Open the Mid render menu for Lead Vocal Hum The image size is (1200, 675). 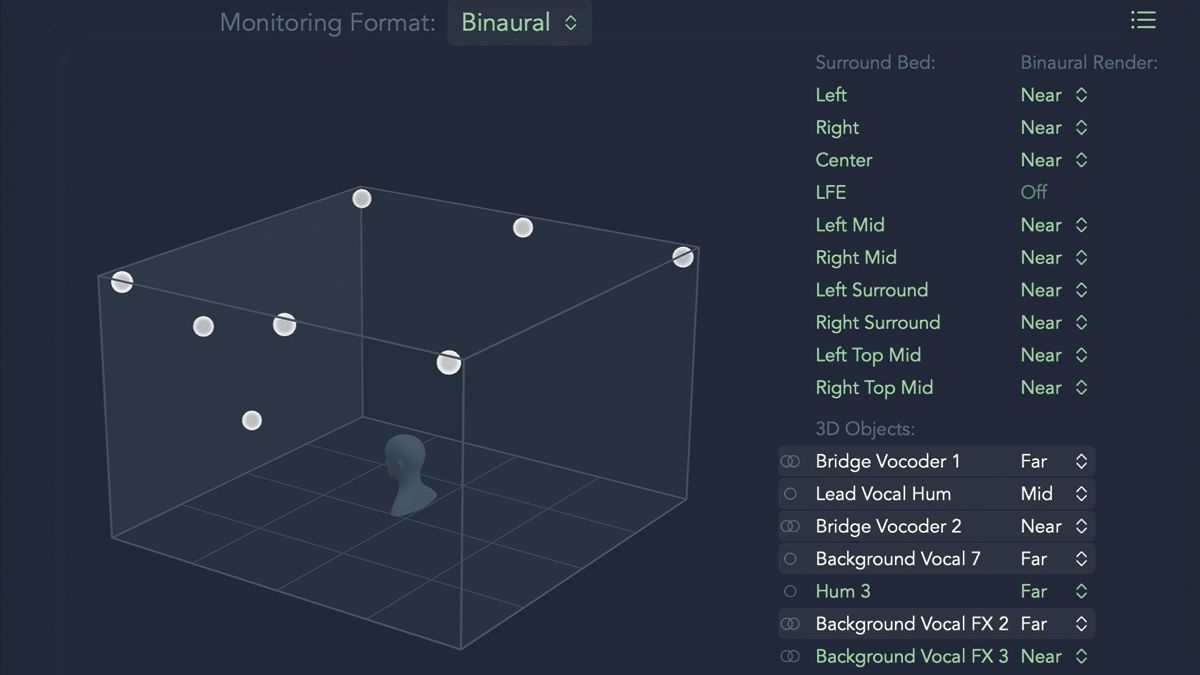[x=1054, y=494]
